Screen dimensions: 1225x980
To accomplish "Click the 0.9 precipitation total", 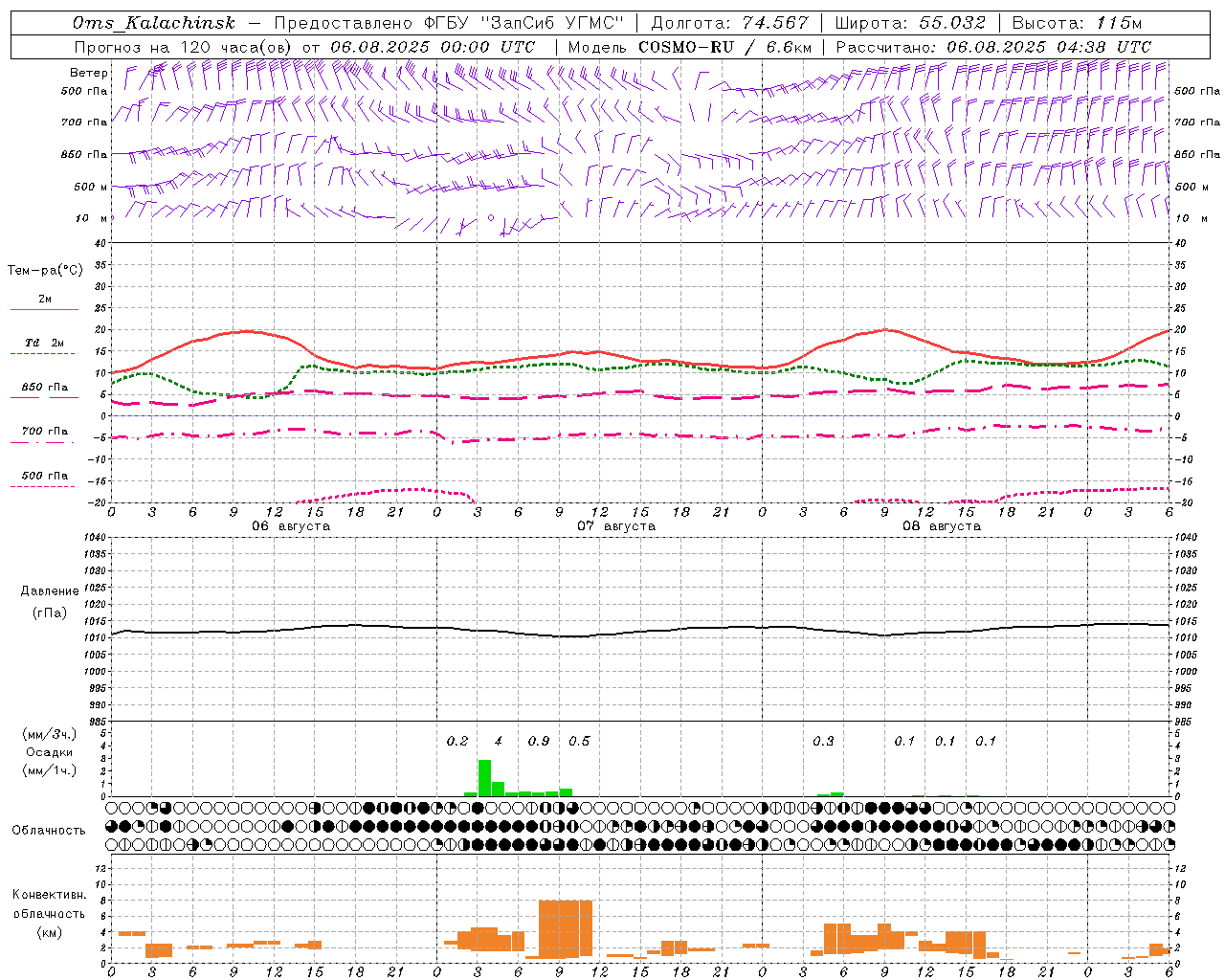I will click(539, 741).
